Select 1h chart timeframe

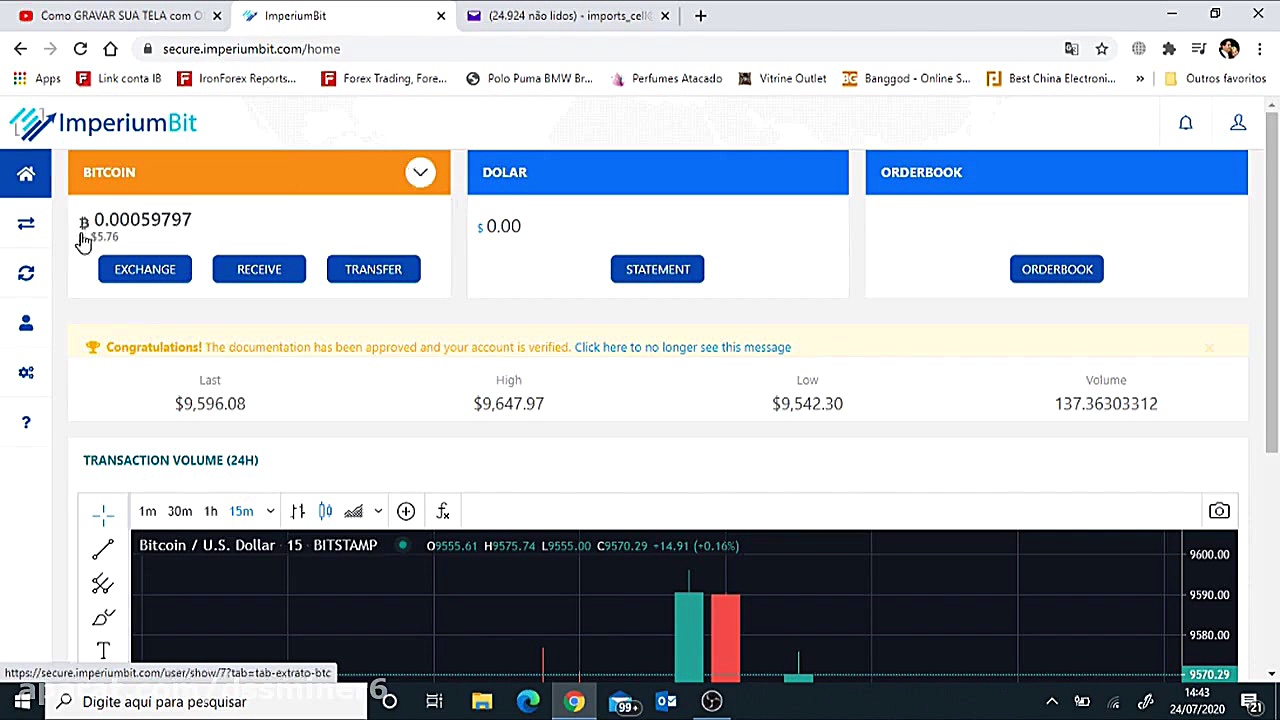(211, 511)
